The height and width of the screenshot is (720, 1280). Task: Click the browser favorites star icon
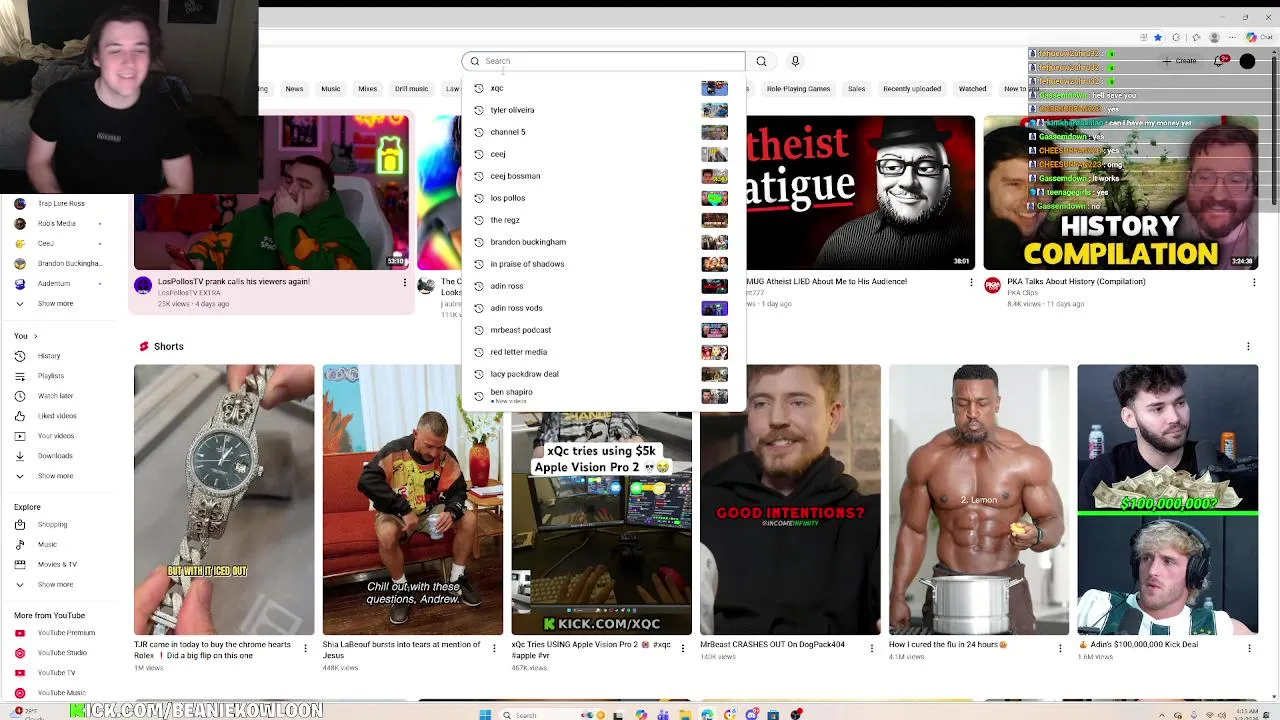click(1158, 37)
